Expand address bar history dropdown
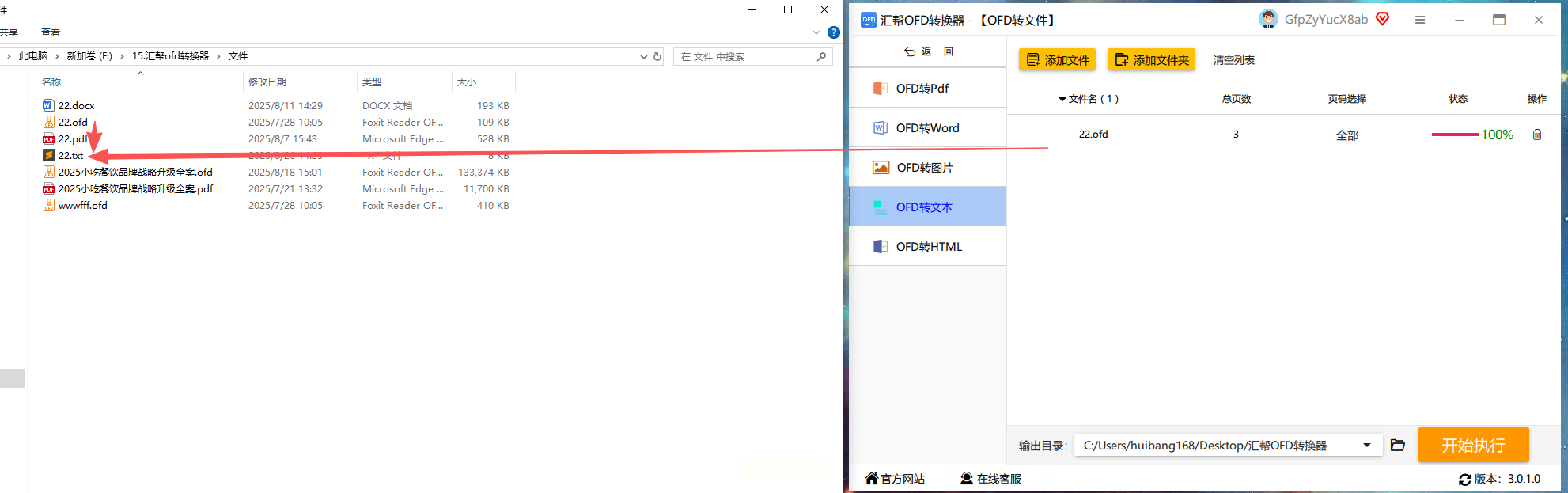The width and height of the screenshot is (1568, 493). (x=643, y=56)
